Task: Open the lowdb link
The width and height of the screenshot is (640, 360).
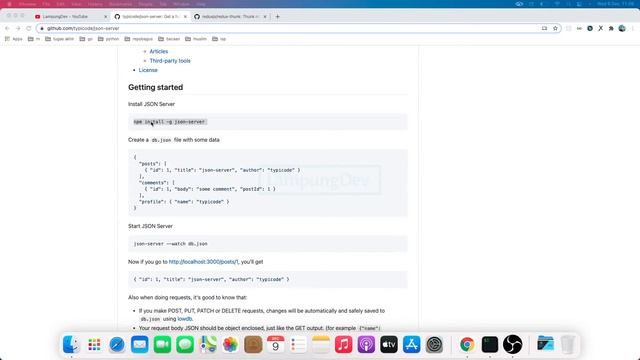Action: point(184,319)
